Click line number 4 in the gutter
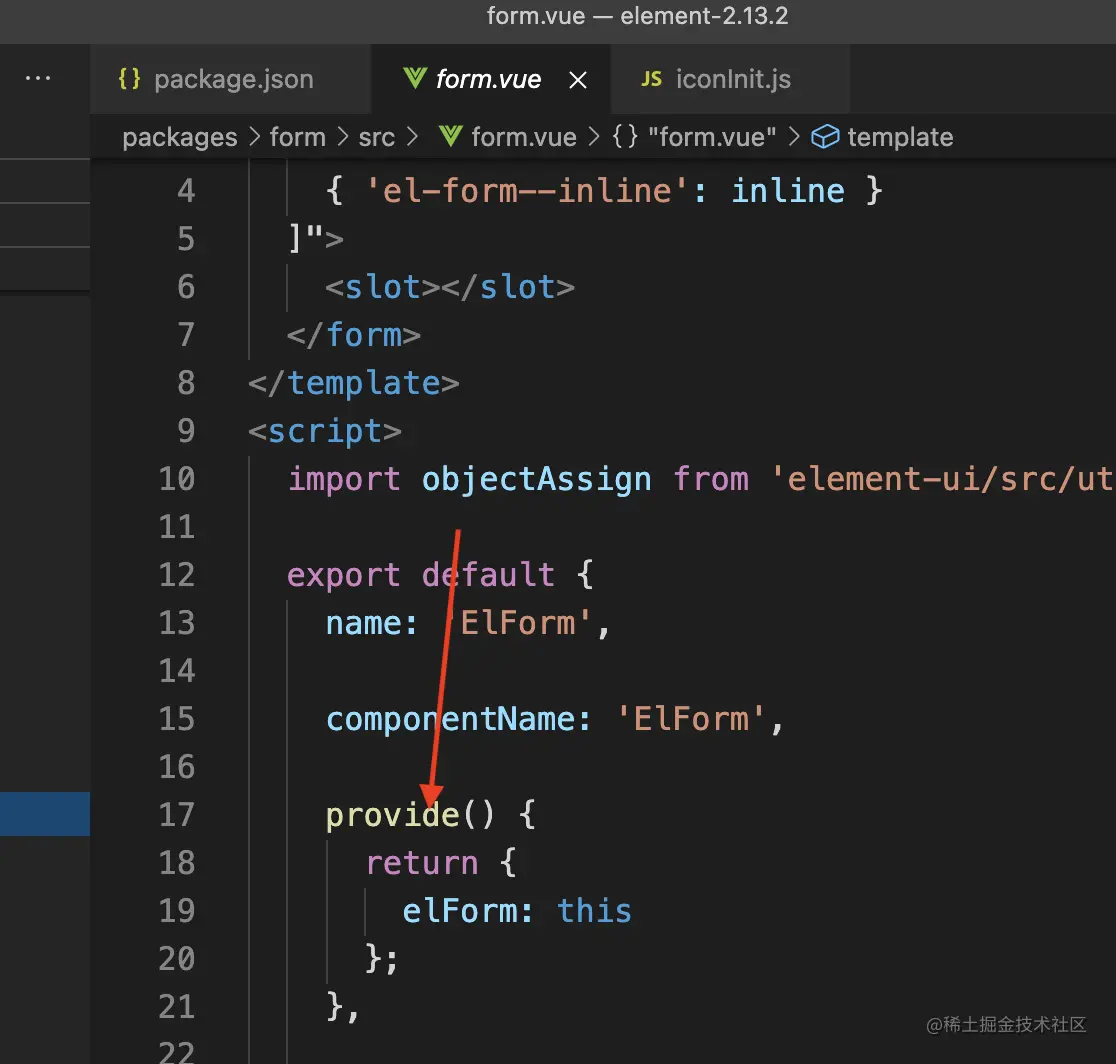The image size is (1116, 1064). click(x=186, y=191)
